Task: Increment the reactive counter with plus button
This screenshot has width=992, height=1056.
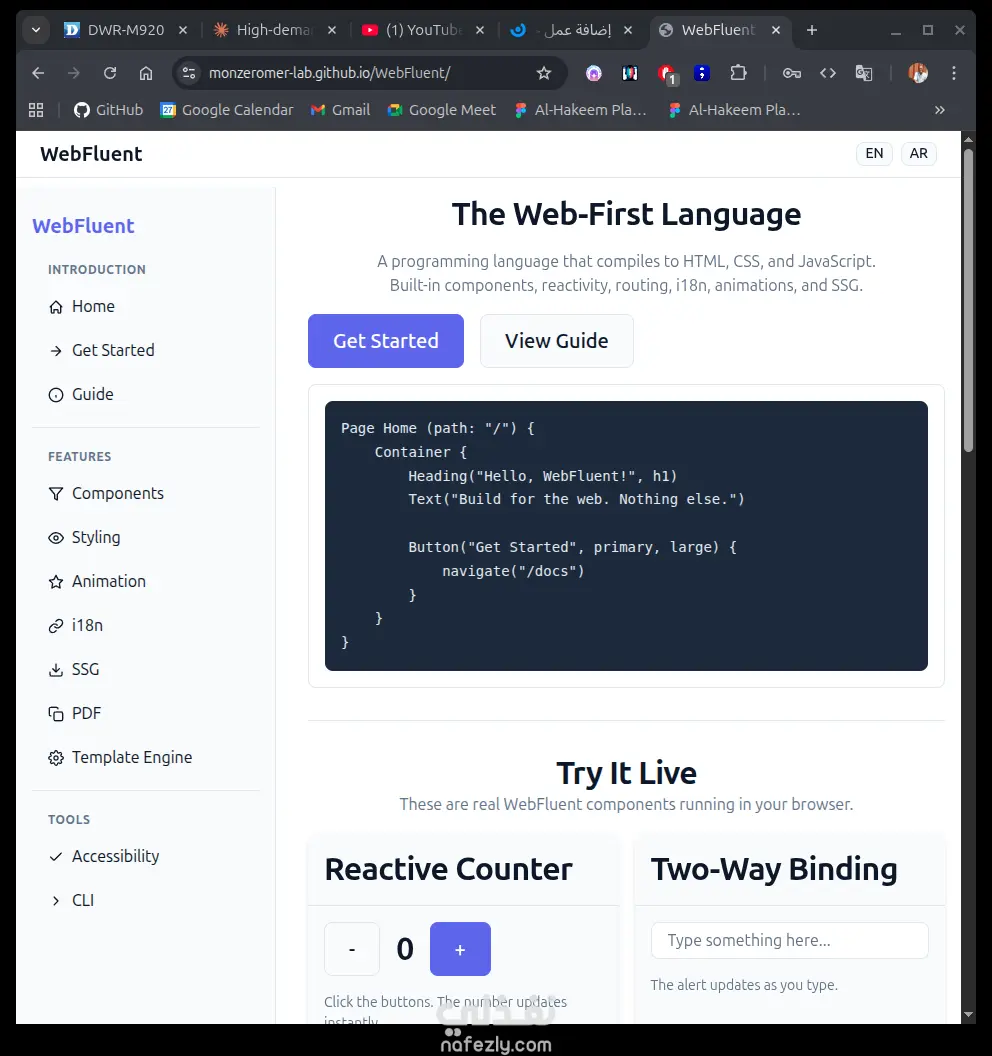Action: [x=460, y=949]
